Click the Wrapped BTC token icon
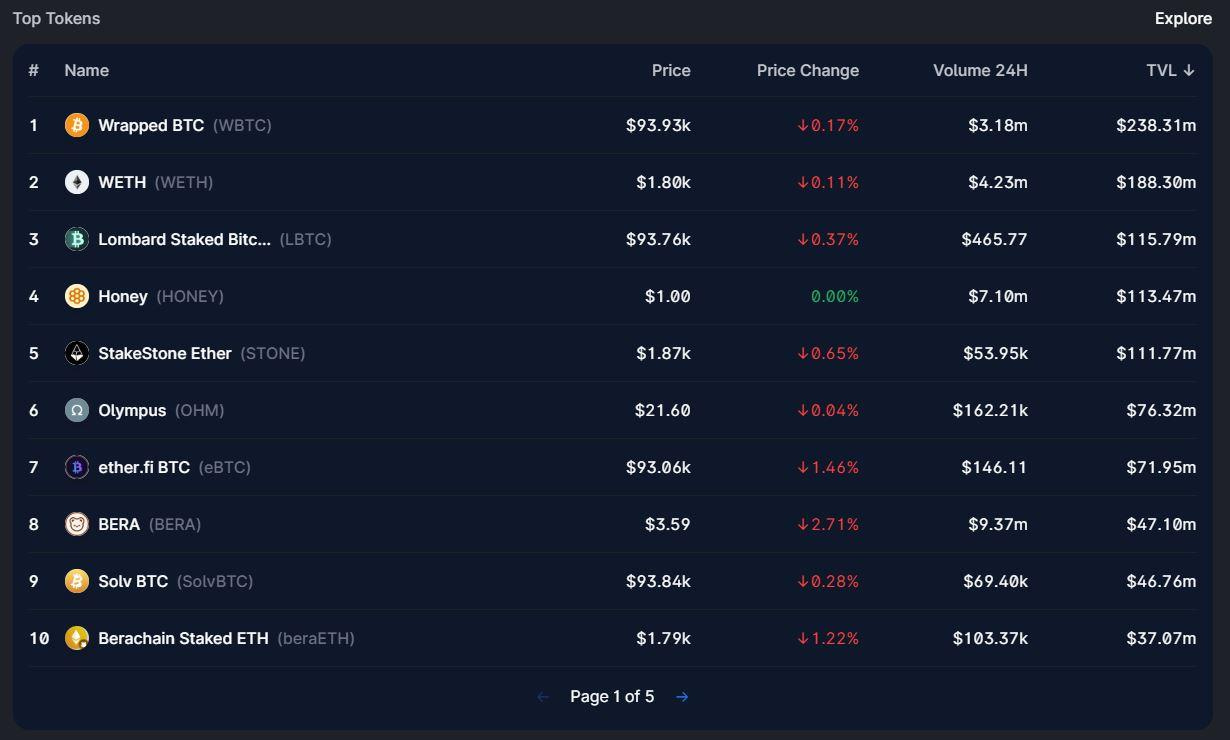Viewport: 1230px width, 740px height. tap(77, 125)
